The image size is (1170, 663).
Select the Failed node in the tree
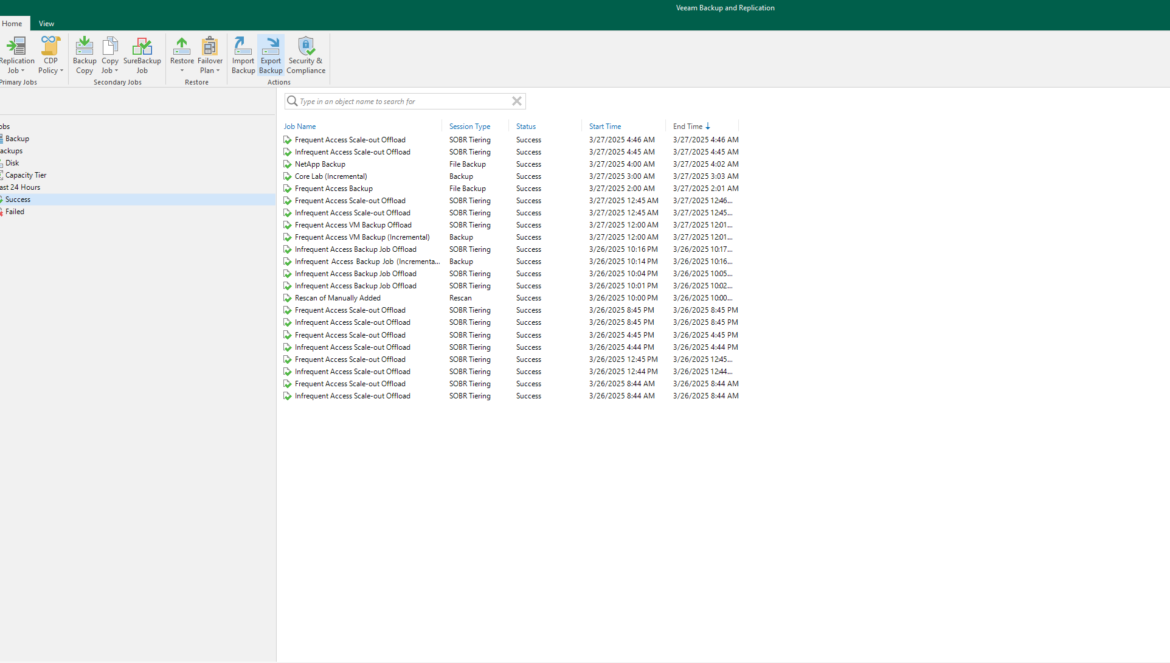tap(15, 212)
